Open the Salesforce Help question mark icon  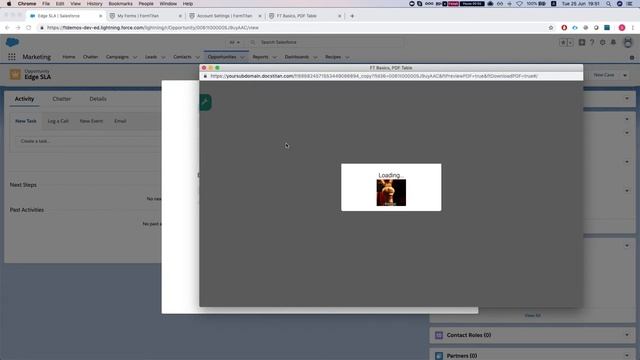(592, 42)
